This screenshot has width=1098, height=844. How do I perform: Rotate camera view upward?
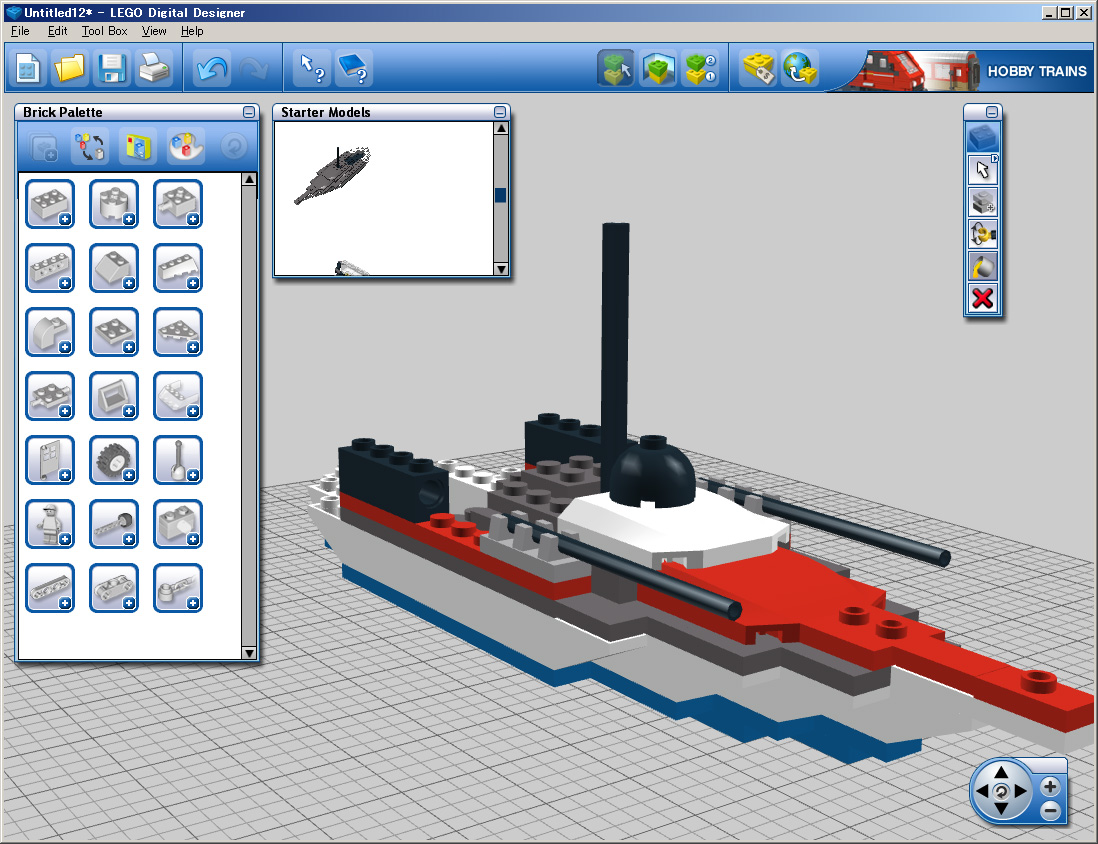(1001, 772)
